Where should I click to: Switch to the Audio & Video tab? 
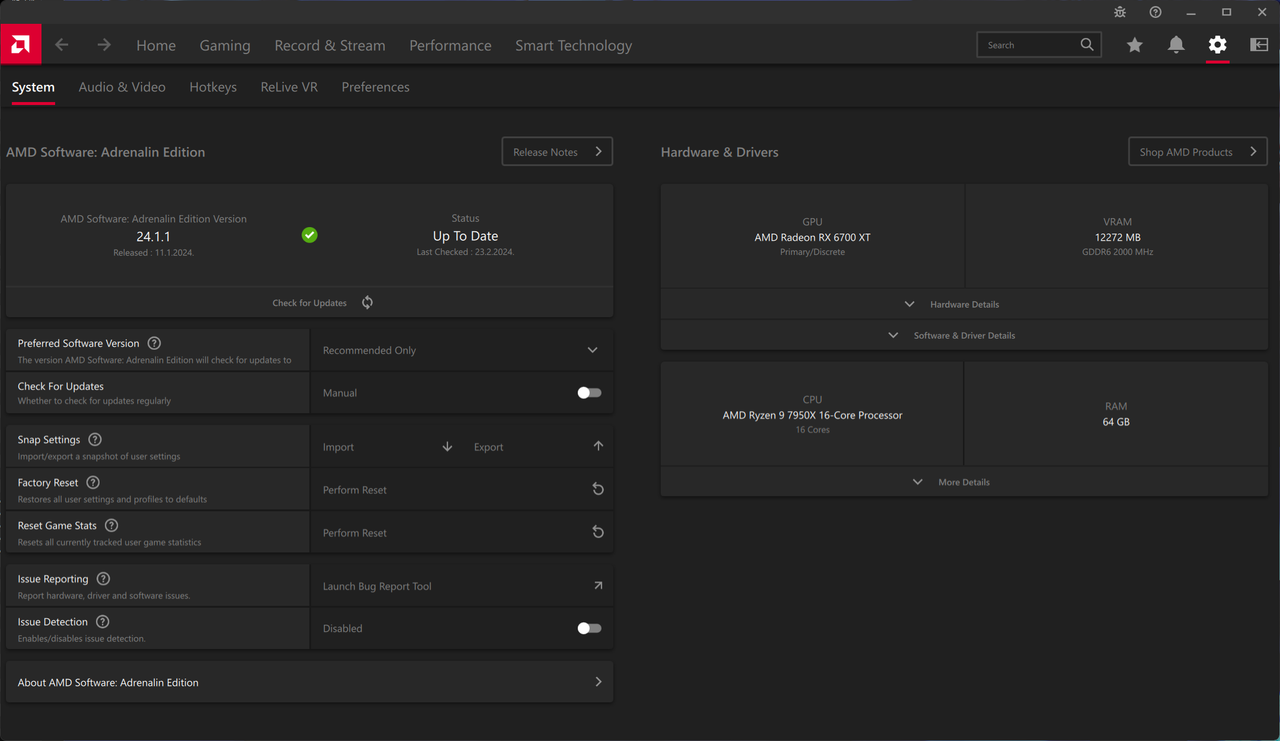coord(122,87)
